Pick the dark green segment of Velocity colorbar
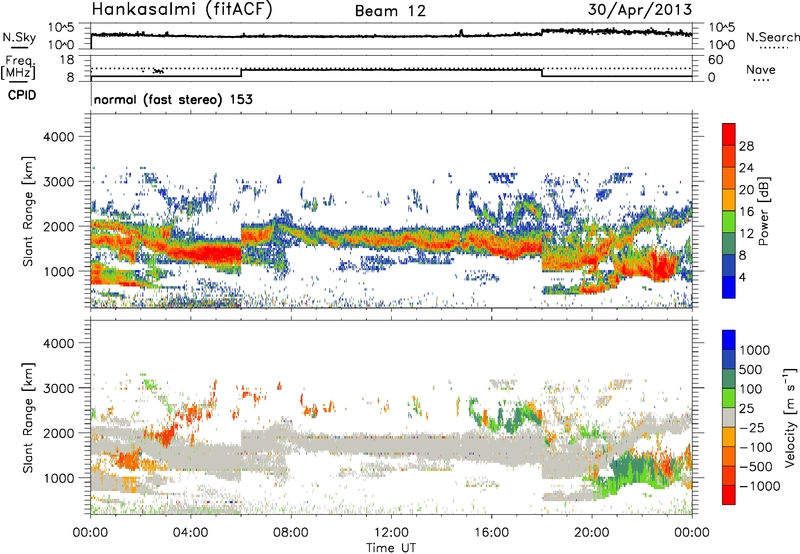Image resolution: width=800 pixels, height=554 pixels. coord(729,379)
